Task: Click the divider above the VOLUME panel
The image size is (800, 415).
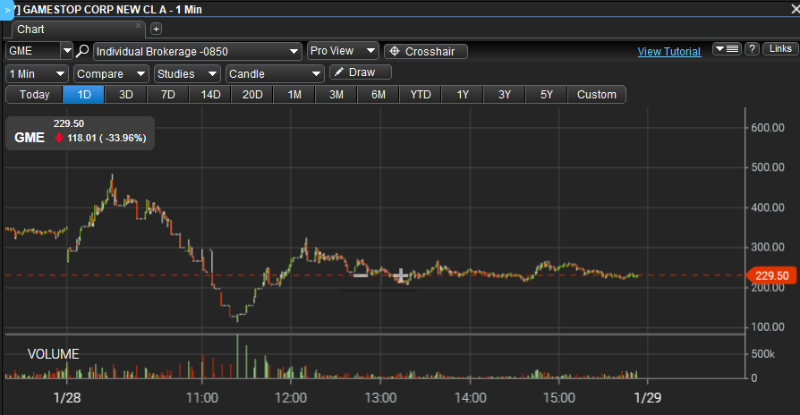Action: pos(375,335)
